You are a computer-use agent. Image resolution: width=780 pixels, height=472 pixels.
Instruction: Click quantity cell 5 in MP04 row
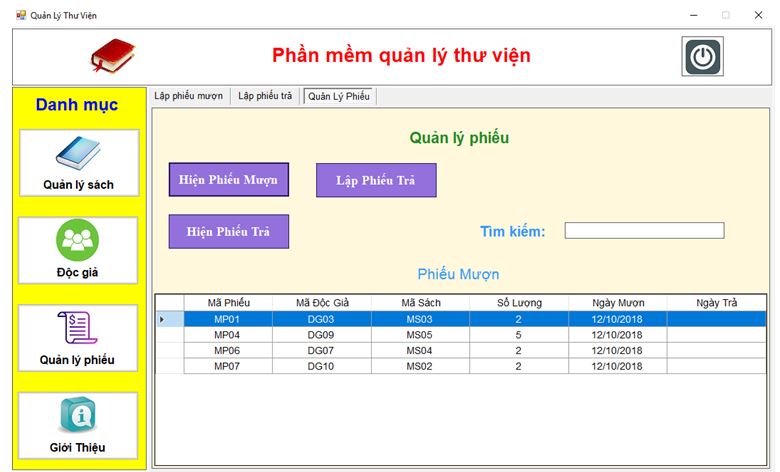[x=519, y=335]
